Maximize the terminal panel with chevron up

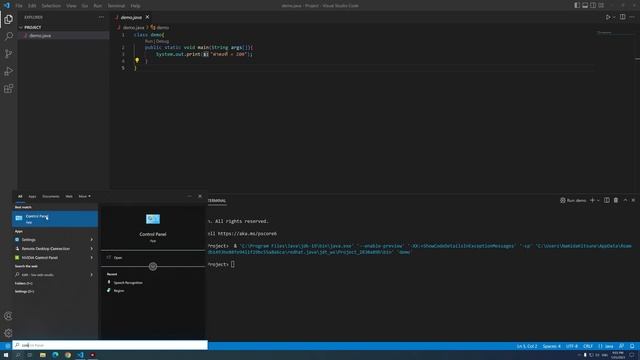tap(625, 200)
